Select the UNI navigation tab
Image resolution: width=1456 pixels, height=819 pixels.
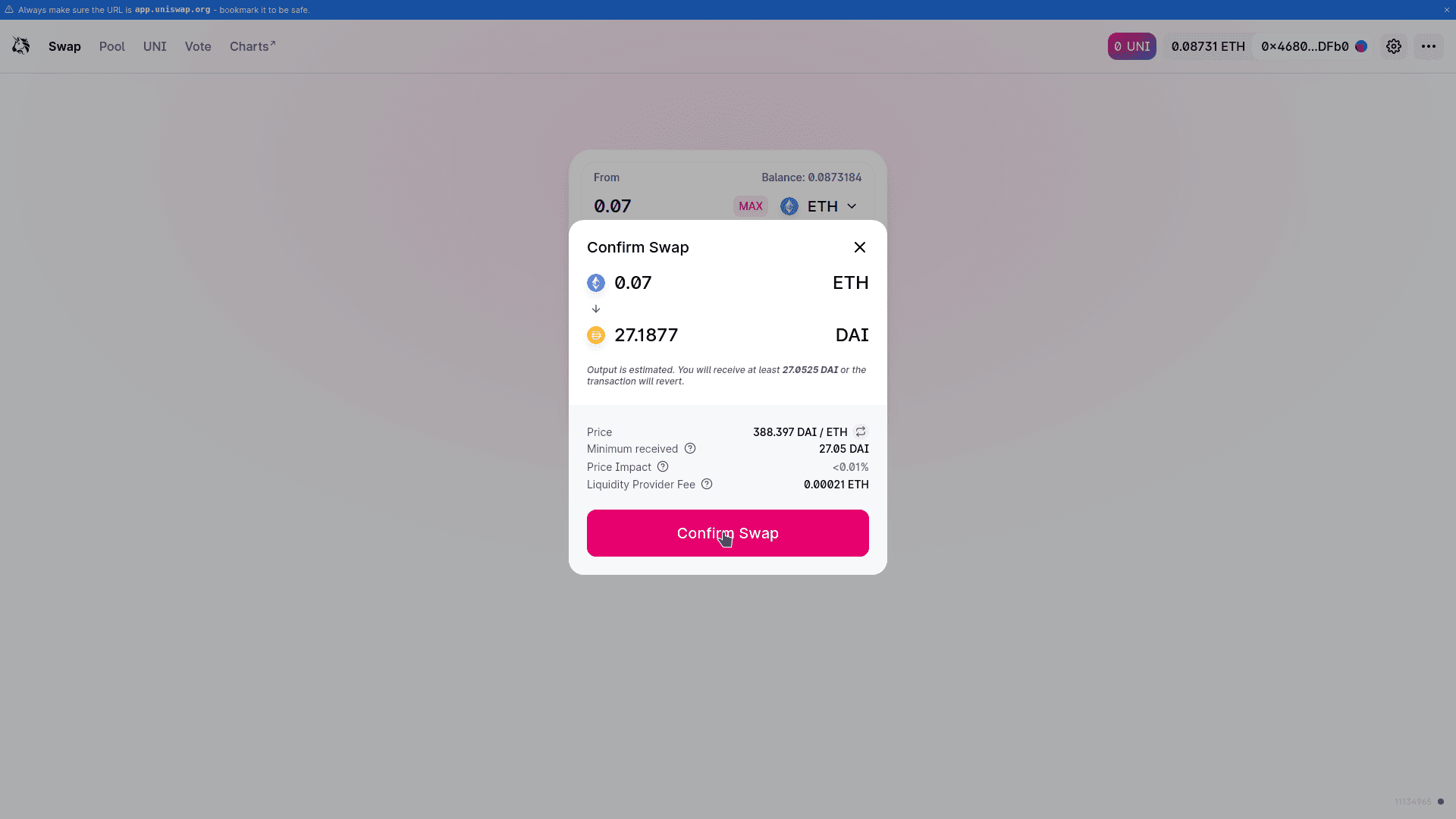pos(155,46)
